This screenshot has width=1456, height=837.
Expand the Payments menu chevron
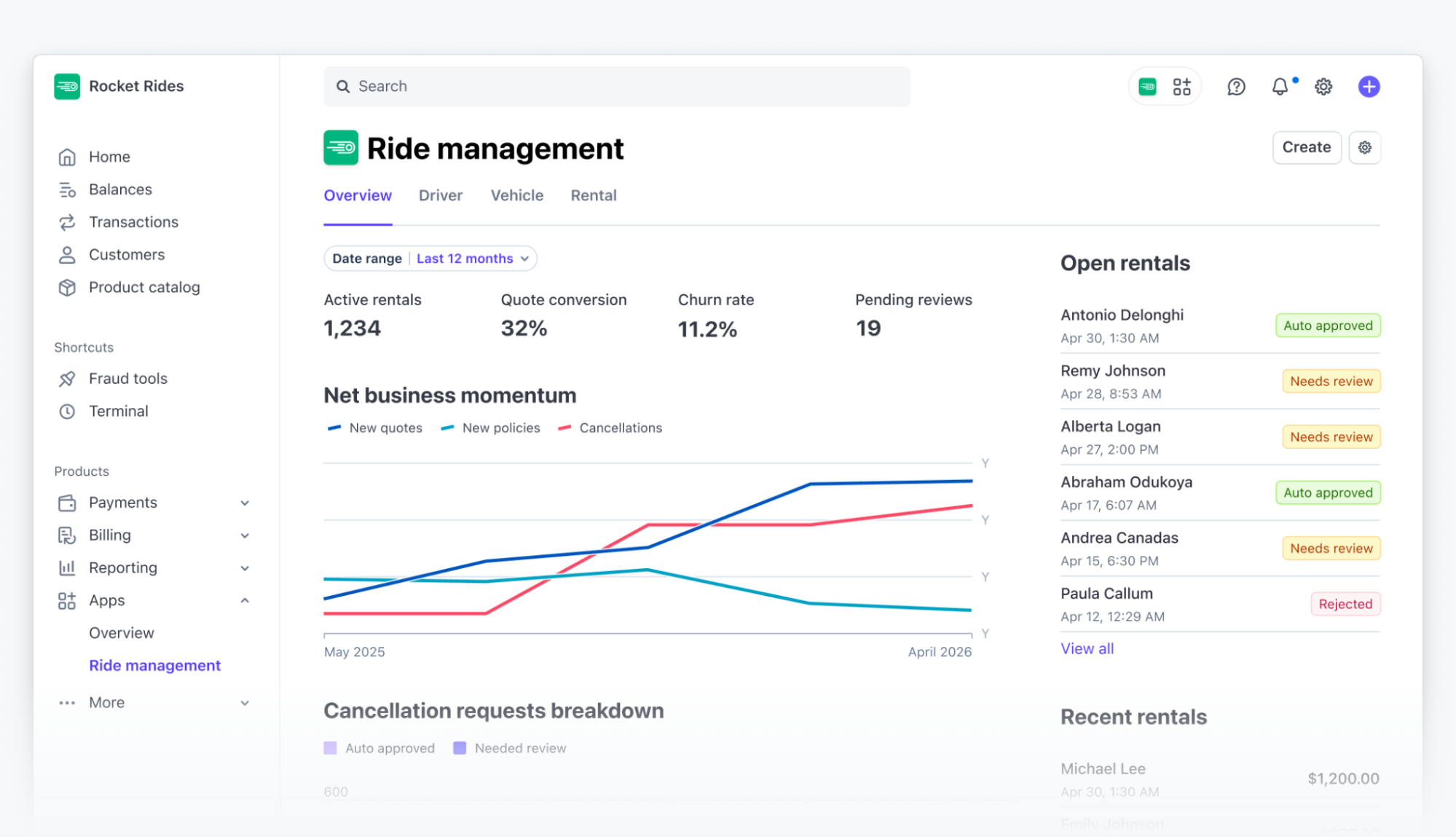[245, 503]
